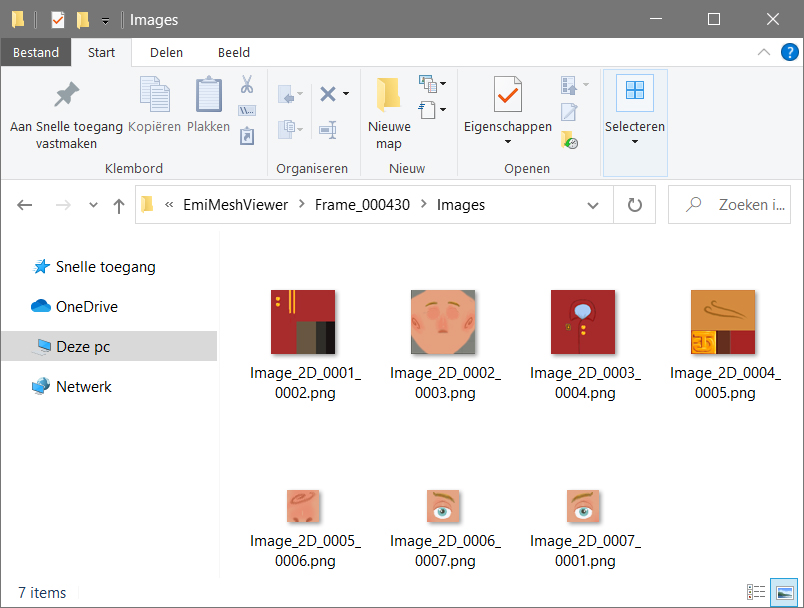Image resolution: width=804 pixels, height=608 pixels.
Task: Click the new item icon
Action: (x=428, y=84)
